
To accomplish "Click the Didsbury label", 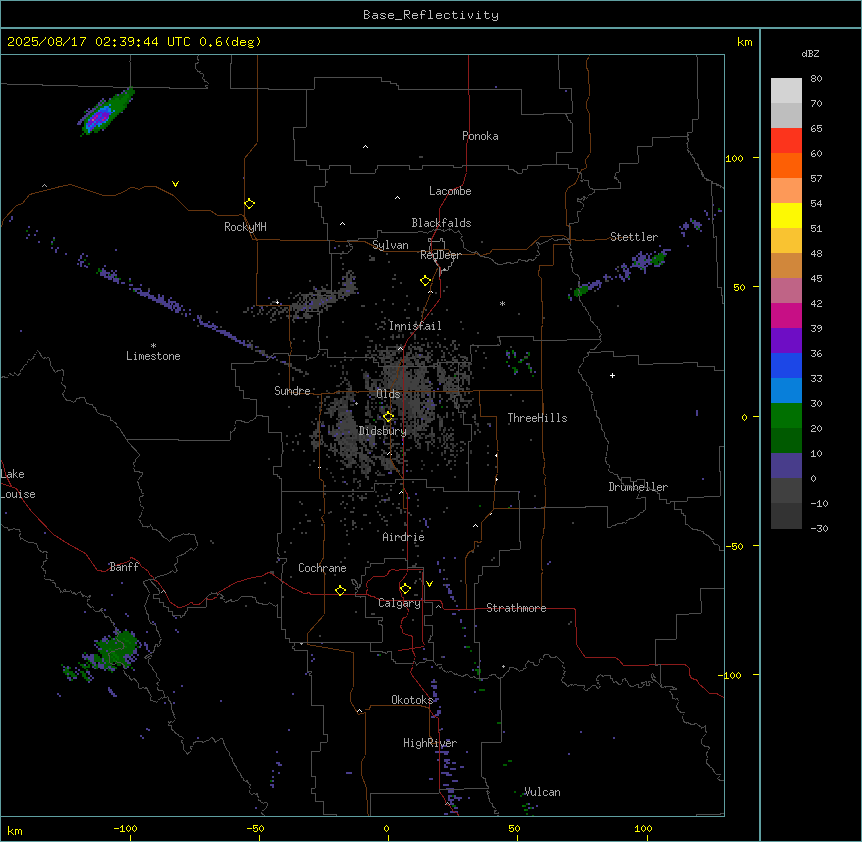I will [382, 431].
